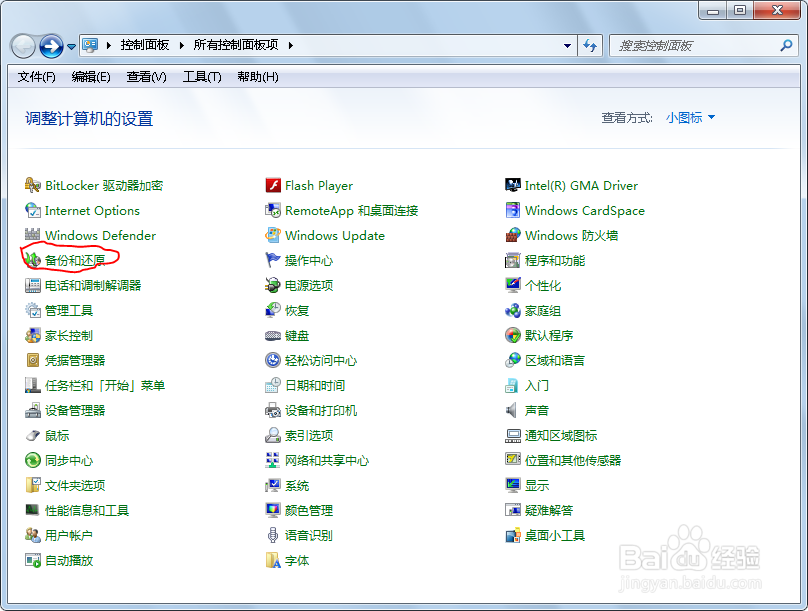The image size is (808, 611).
Task: Open the 工具 menu
Action: [x=201, y=77]
